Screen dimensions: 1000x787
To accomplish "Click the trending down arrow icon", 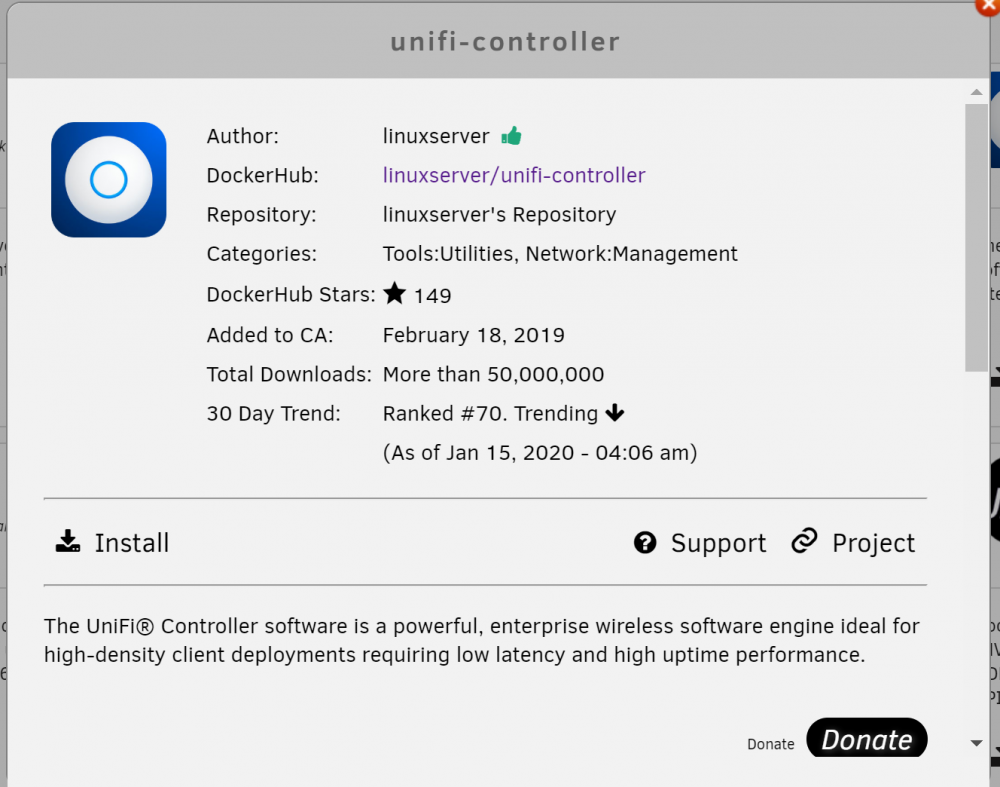I will coord(615,413).
